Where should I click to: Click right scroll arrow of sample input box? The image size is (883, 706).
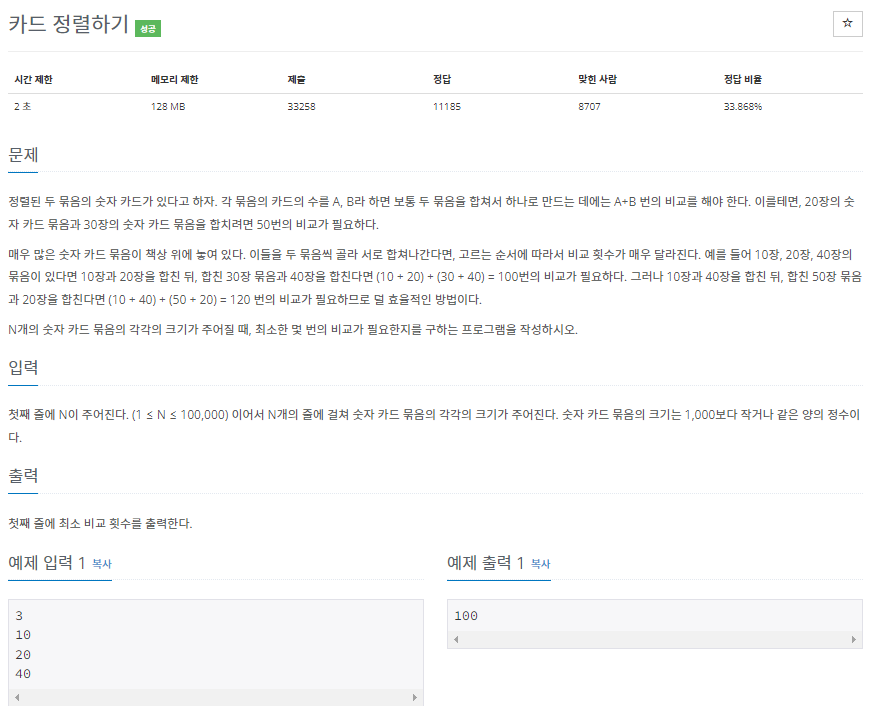[x=415, y=697]
